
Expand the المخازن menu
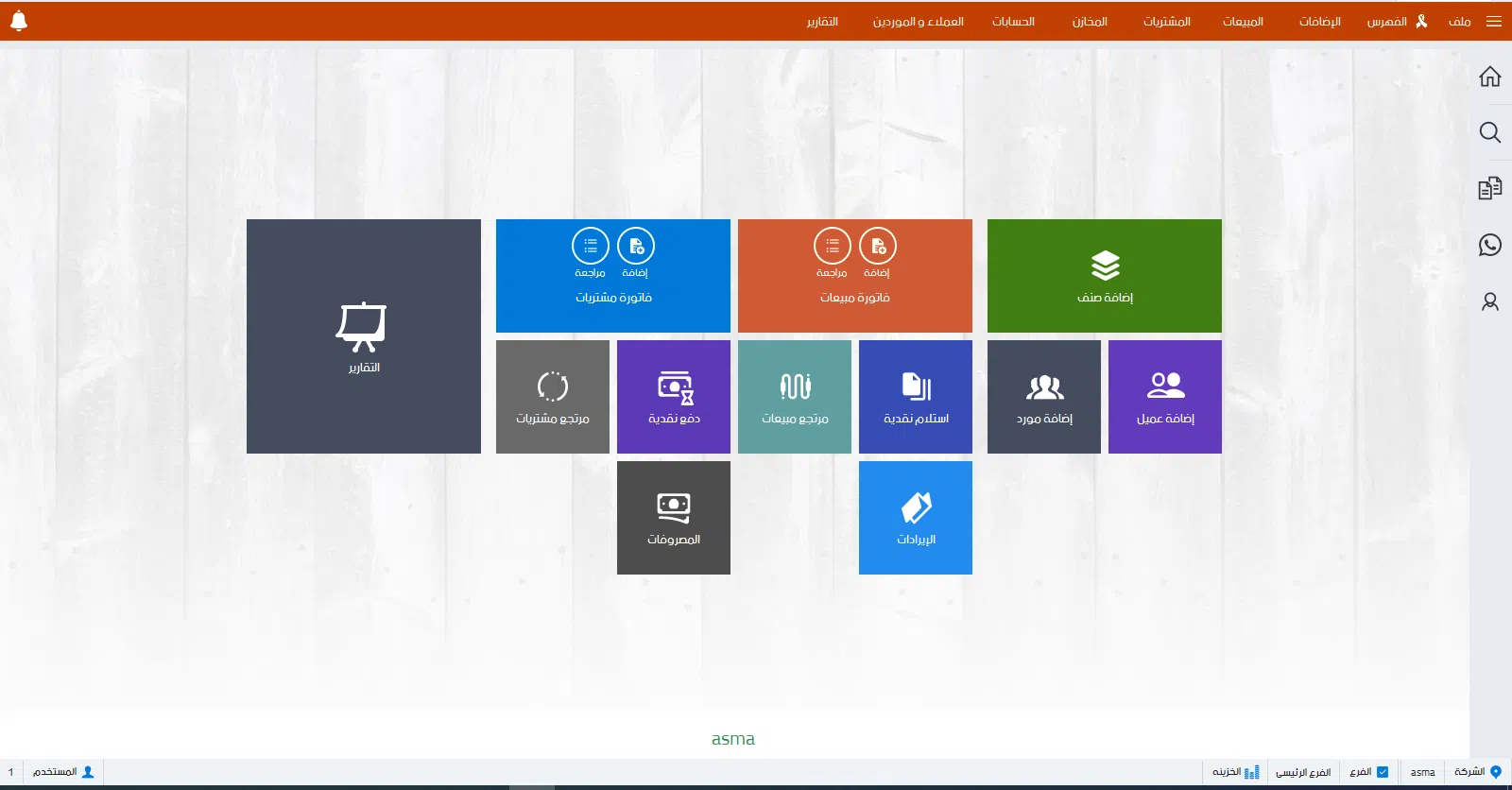pyautogui.click(x=1090, y=22)
